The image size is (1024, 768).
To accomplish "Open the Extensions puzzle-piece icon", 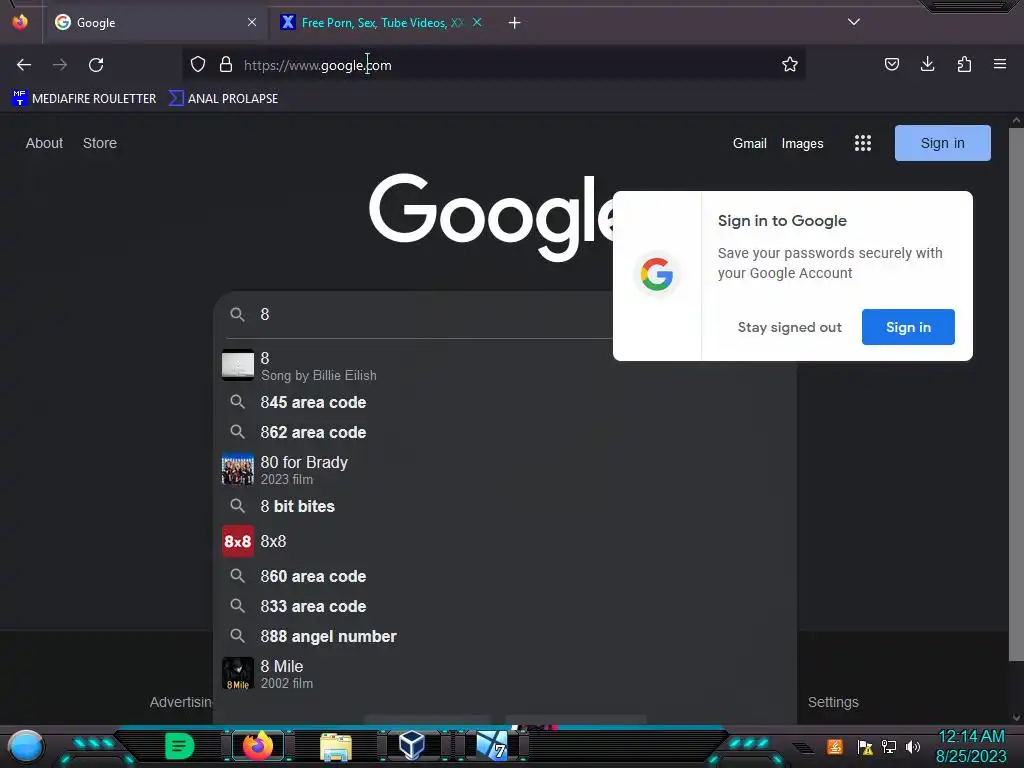I will (x=964, y=65).
